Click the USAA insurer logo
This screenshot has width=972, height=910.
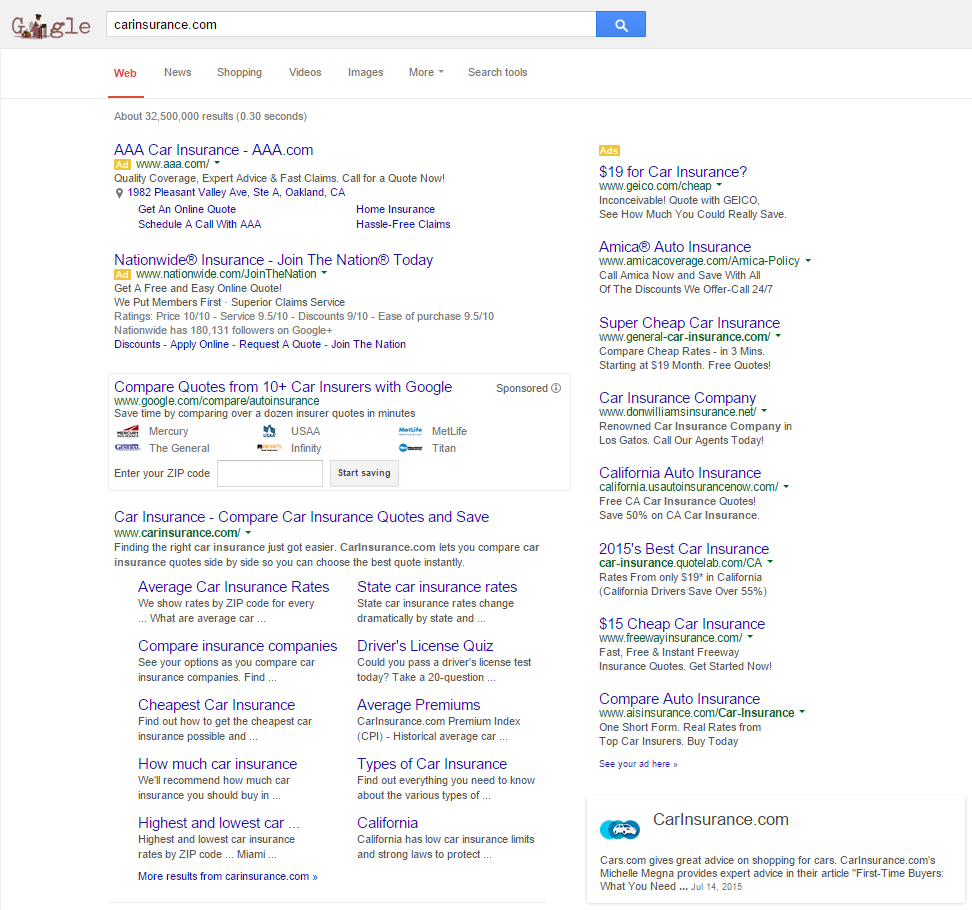tap(269, 431)
